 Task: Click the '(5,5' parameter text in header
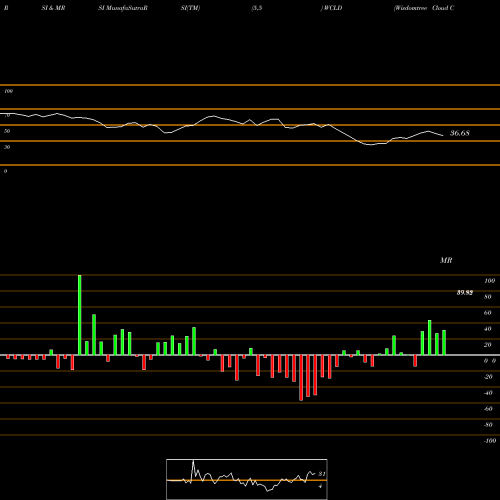257,8
